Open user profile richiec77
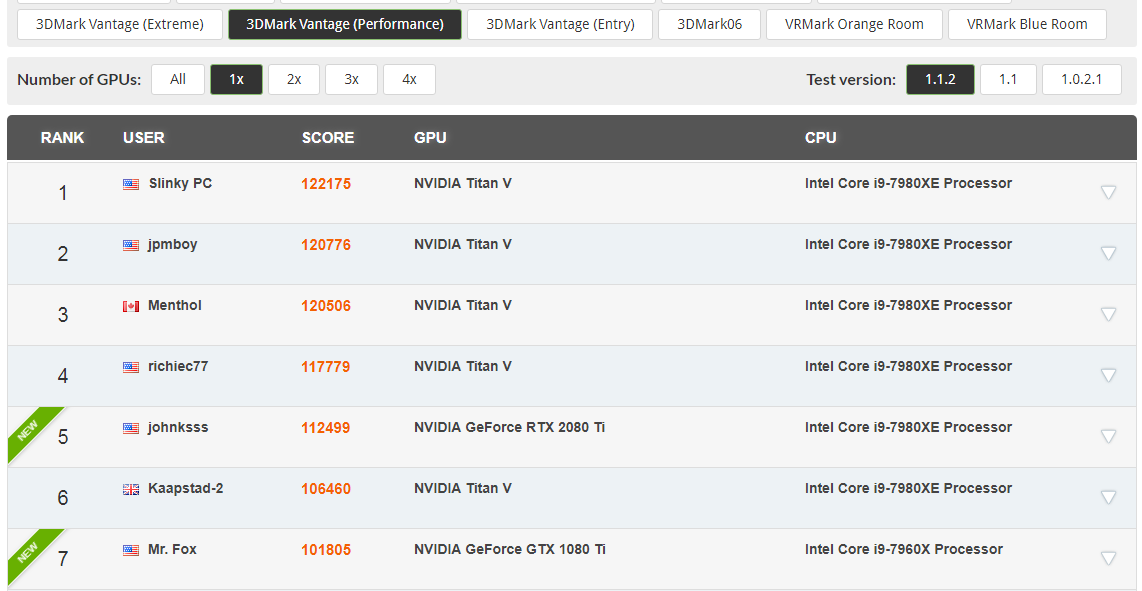Viewport: 1142px width, 591px height. click(178, 367)
